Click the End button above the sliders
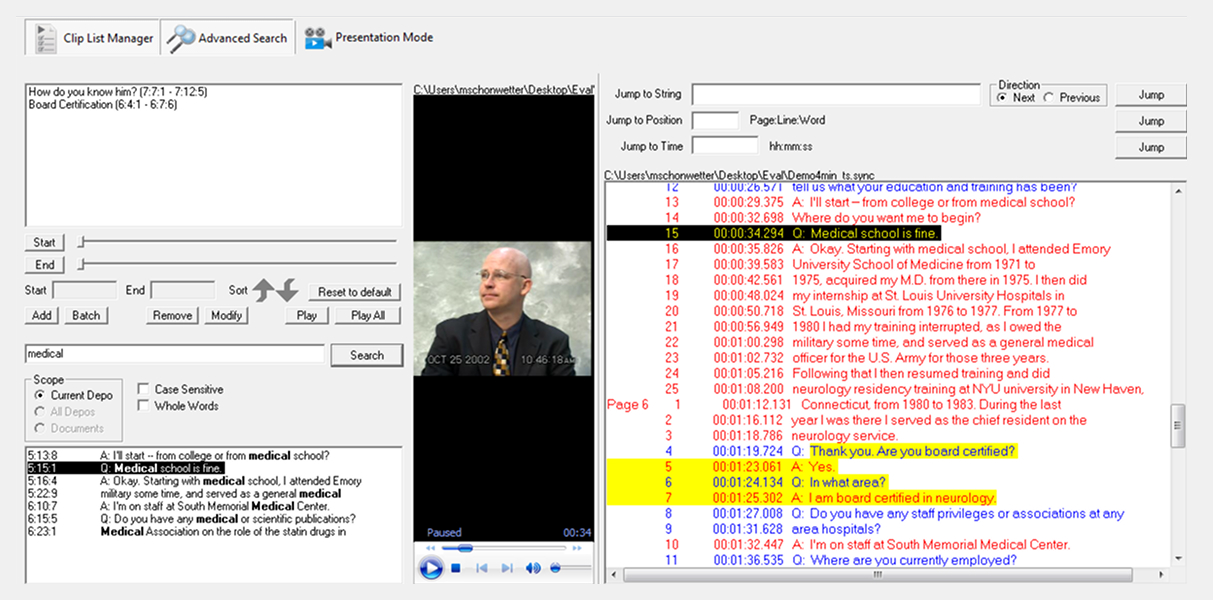 click(x=44, y=265)
